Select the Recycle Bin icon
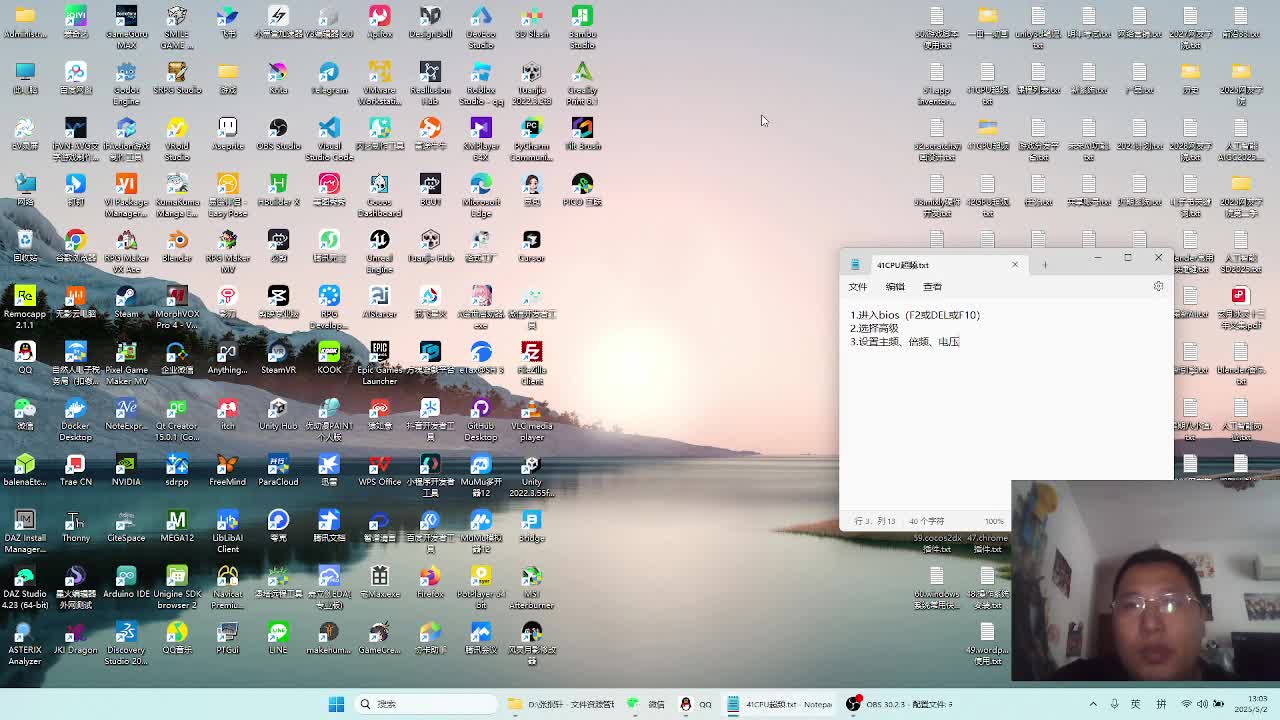This screenshot has width=1280, height=720. [25, 246]
